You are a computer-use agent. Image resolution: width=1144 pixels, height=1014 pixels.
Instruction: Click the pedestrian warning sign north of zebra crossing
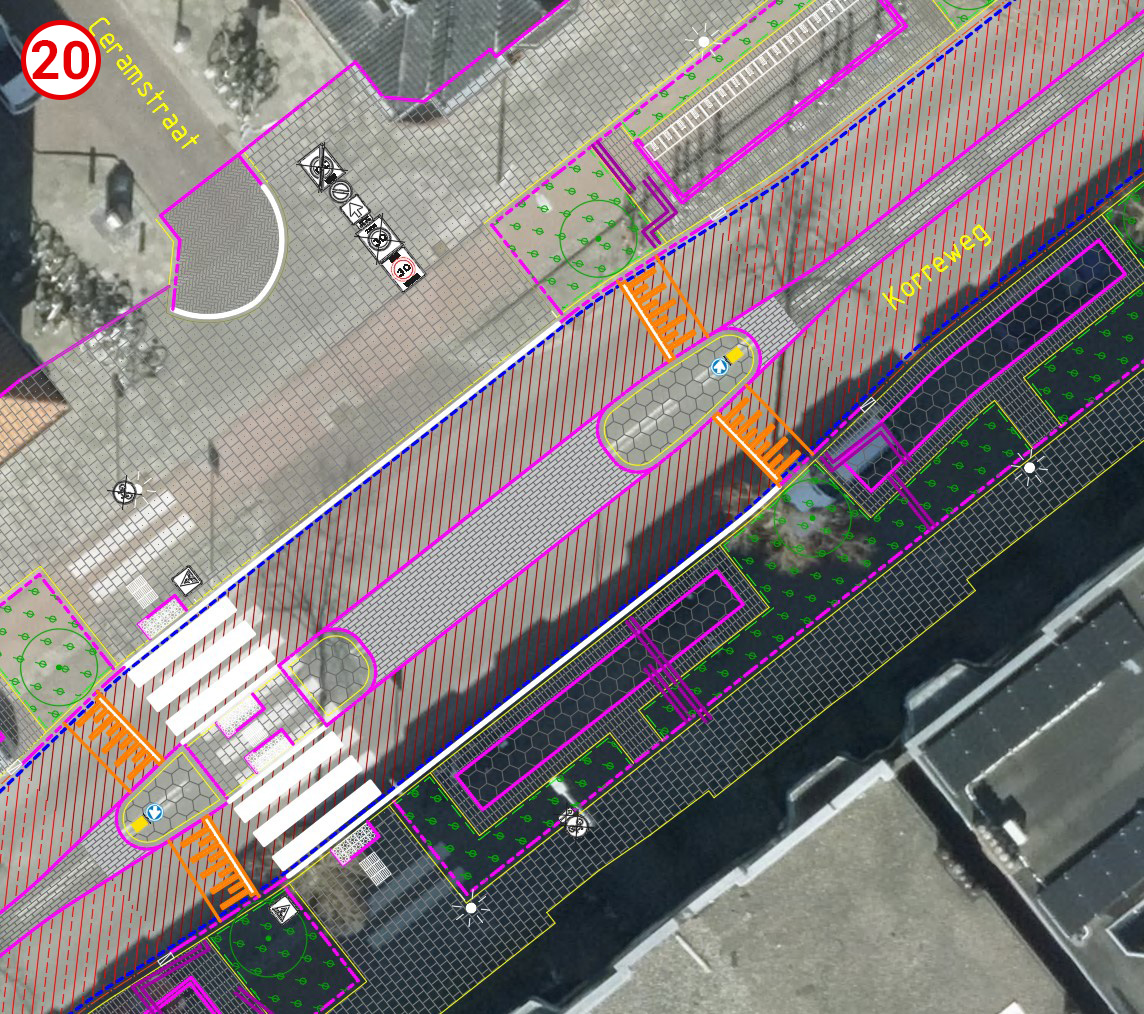pos(185,579)
